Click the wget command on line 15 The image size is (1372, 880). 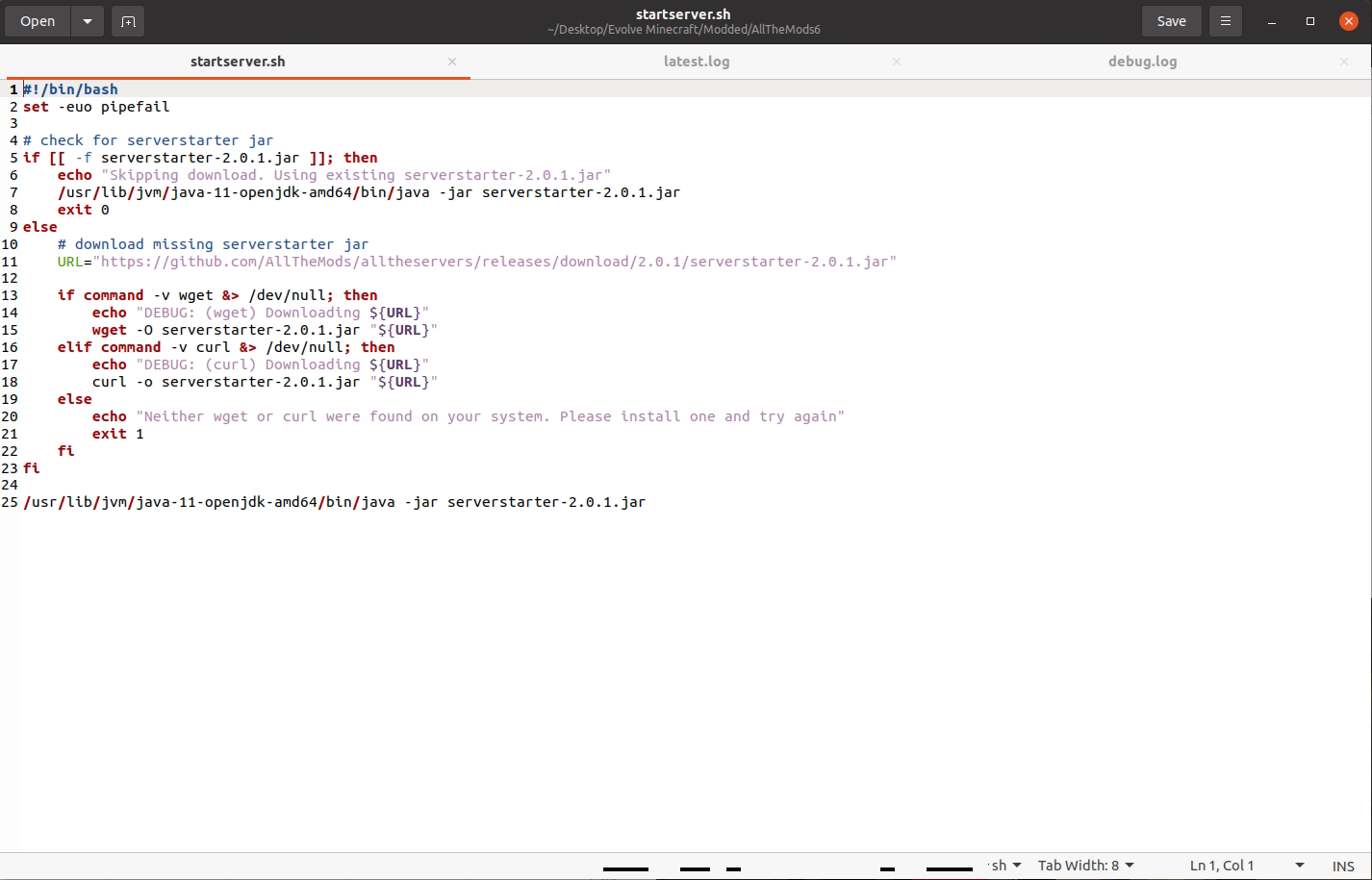[x=108, y=330]
